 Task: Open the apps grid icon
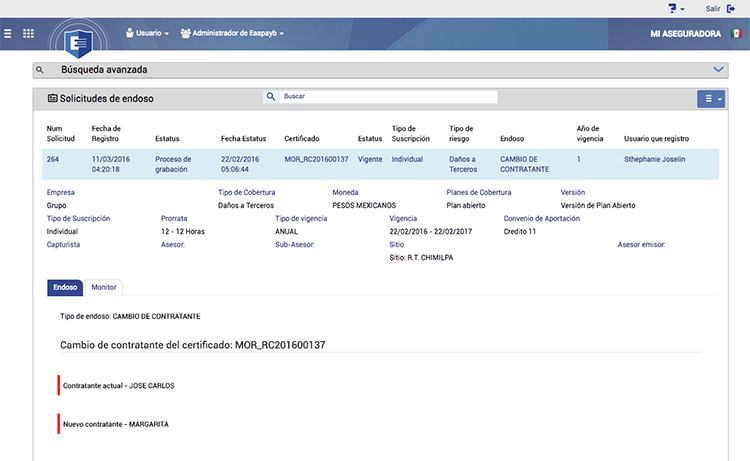coord(29,33)
